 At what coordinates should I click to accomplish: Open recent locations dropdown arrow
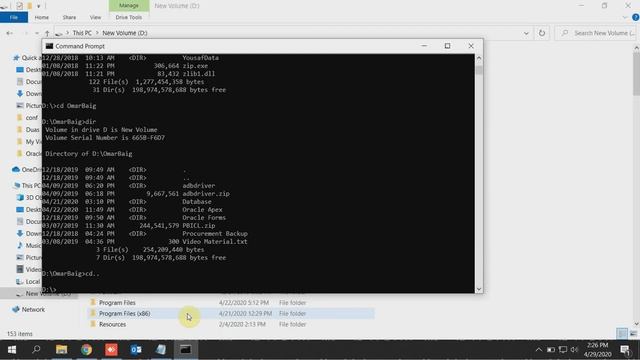[x=37, y=33]
